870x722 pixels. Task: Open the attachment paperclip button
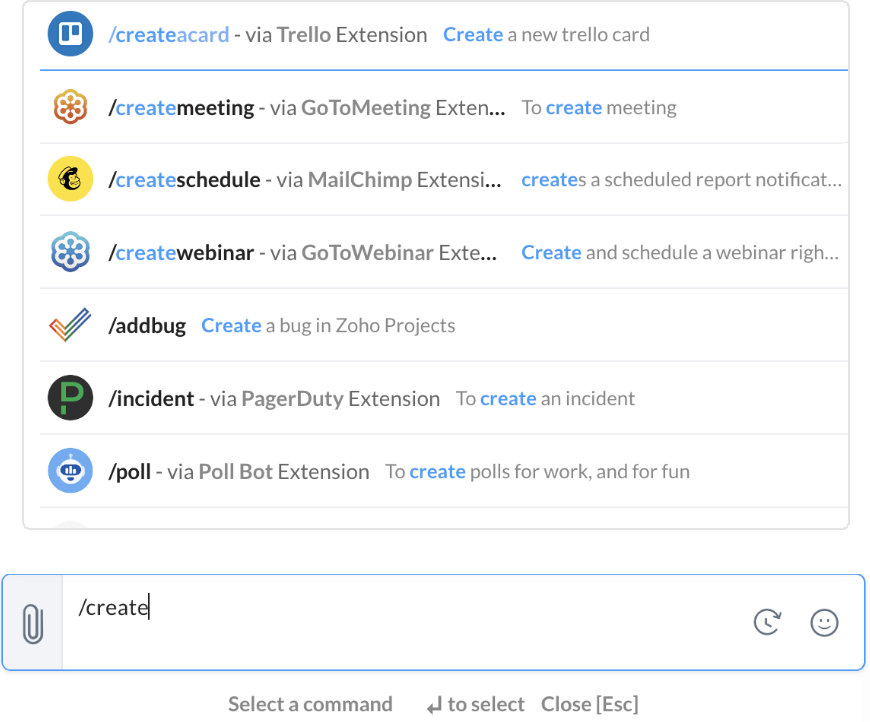pyautogui.click(x=33, y=623)
